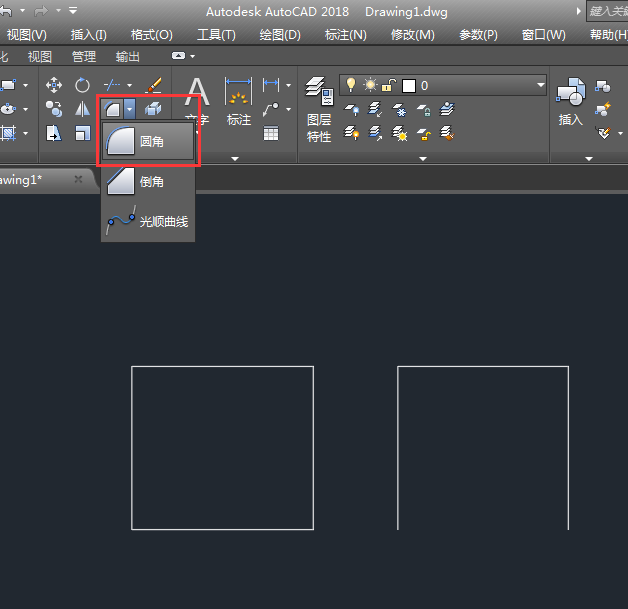Switch to the 输出 ribbon tab
This screenshot has width=628, height=609.
127,56
